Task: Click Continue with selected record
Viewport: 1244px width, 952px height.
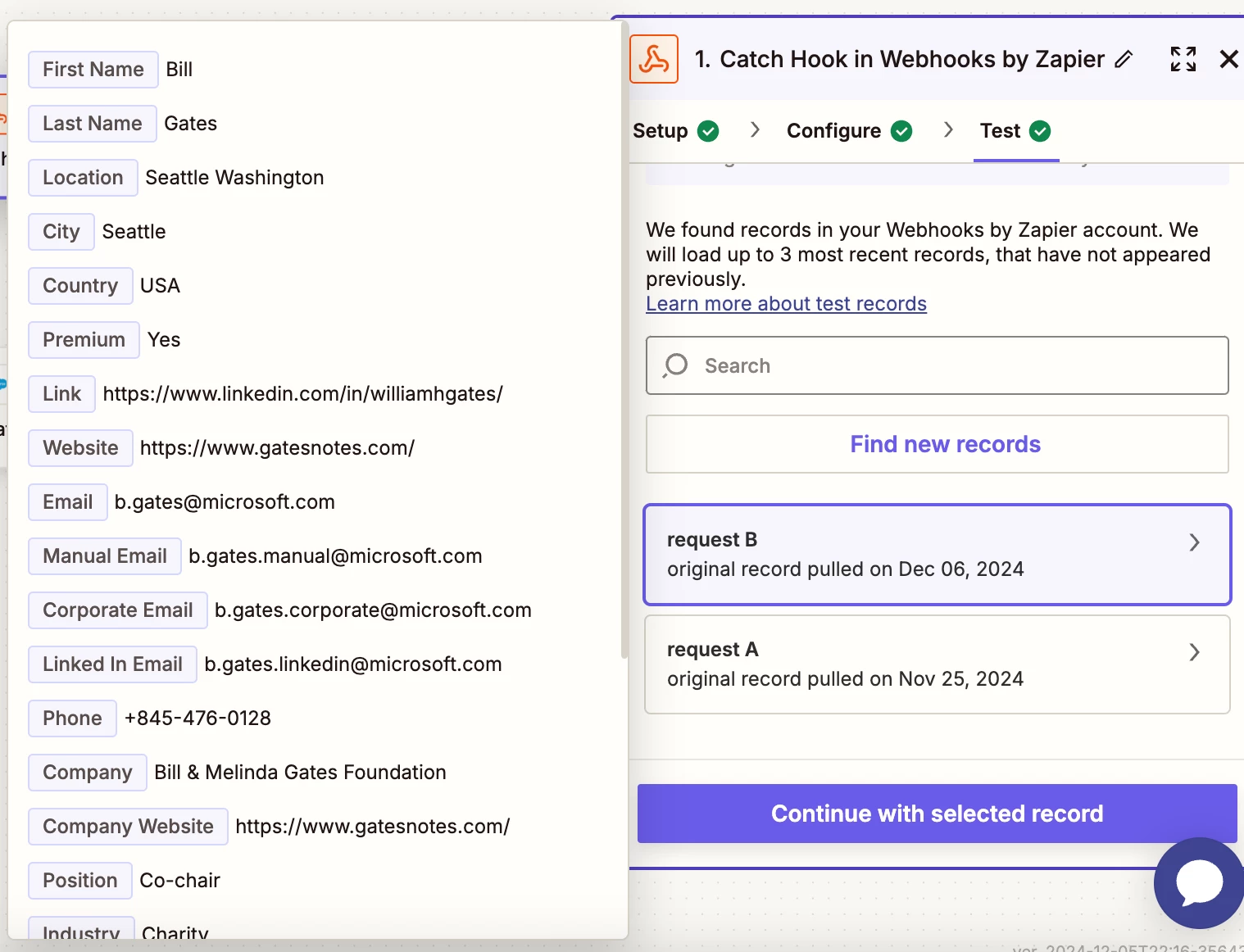Action: (x=938, y=814)
